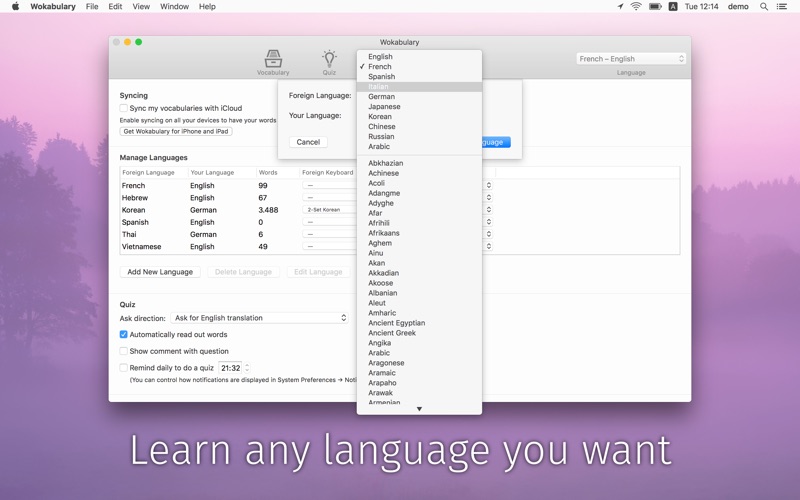Open the Thai row's right-hand popup arrows

[x=488, y=234]
